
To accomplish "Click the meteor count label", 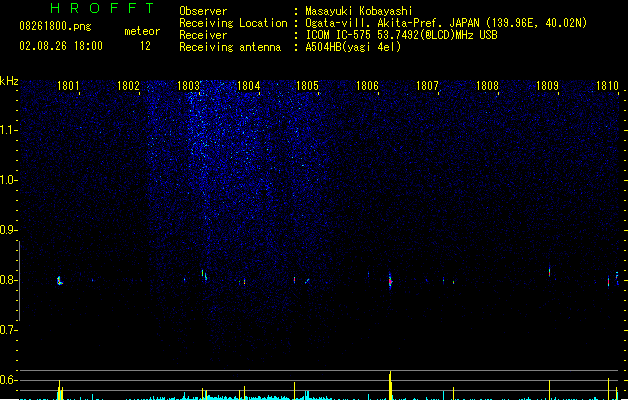I will pyautogui.click(x=142, y=31).
